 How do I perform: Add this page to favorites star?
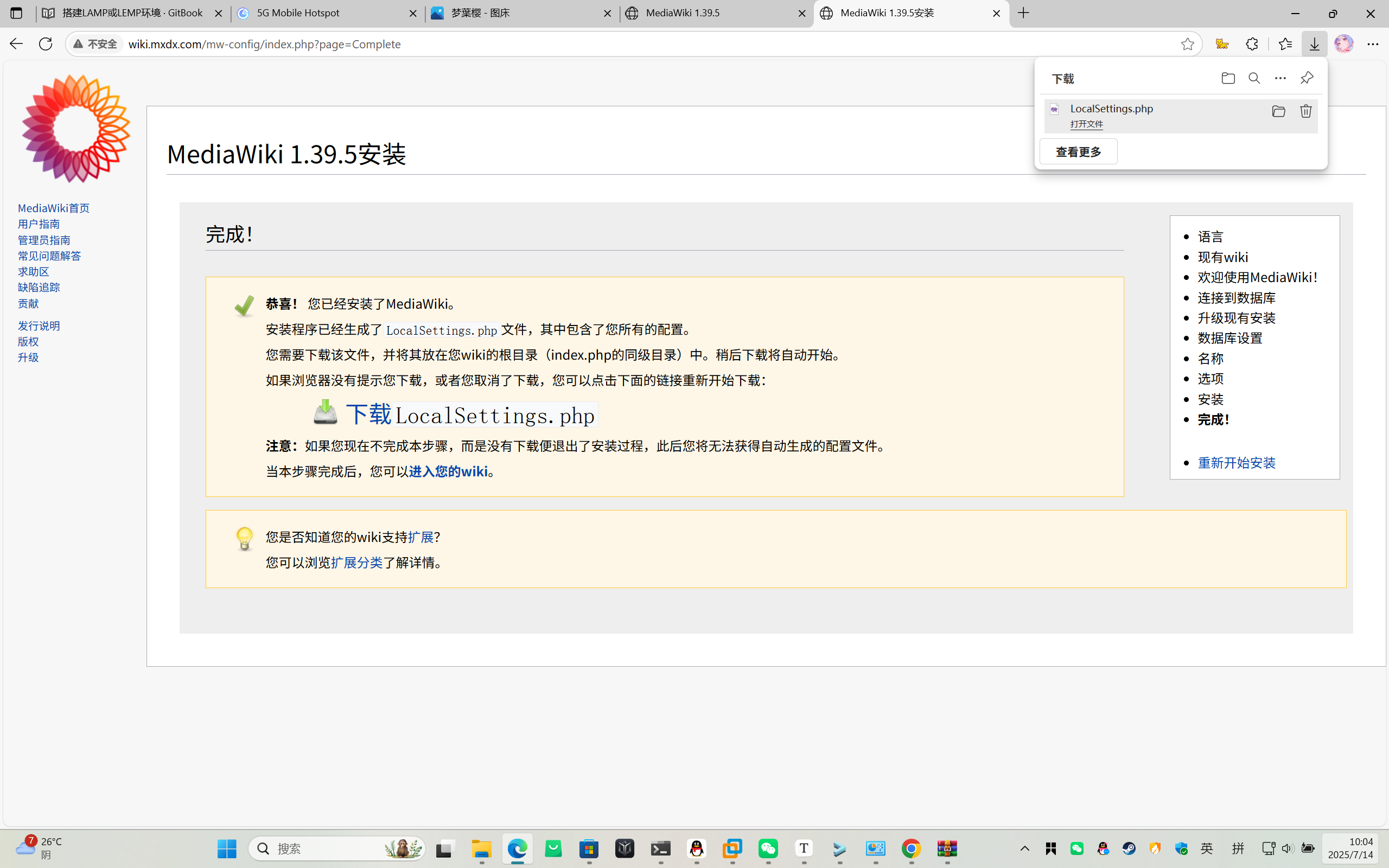click(1188, 44)
